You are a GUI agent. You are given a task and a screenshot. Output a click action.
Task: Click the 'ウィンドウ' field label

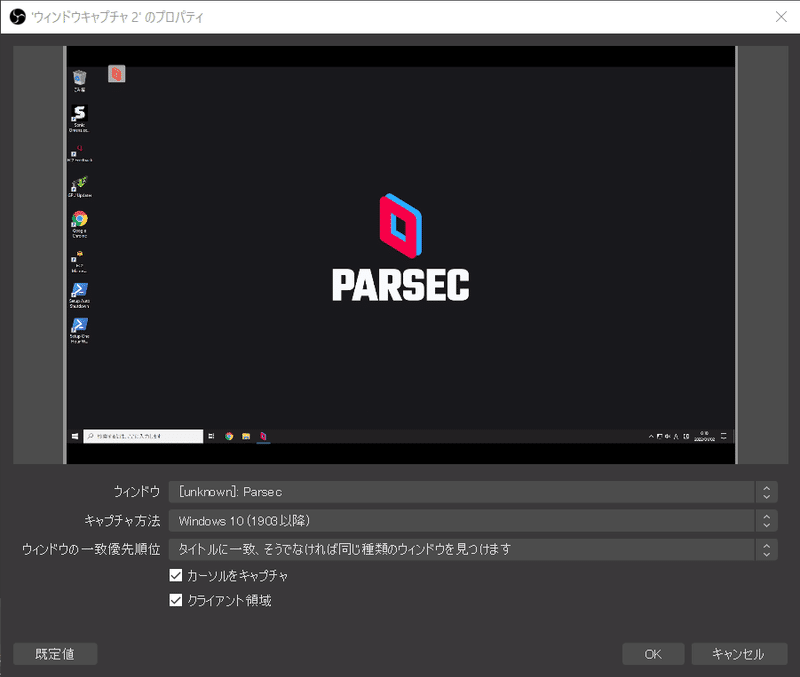(x=136, y=492)
